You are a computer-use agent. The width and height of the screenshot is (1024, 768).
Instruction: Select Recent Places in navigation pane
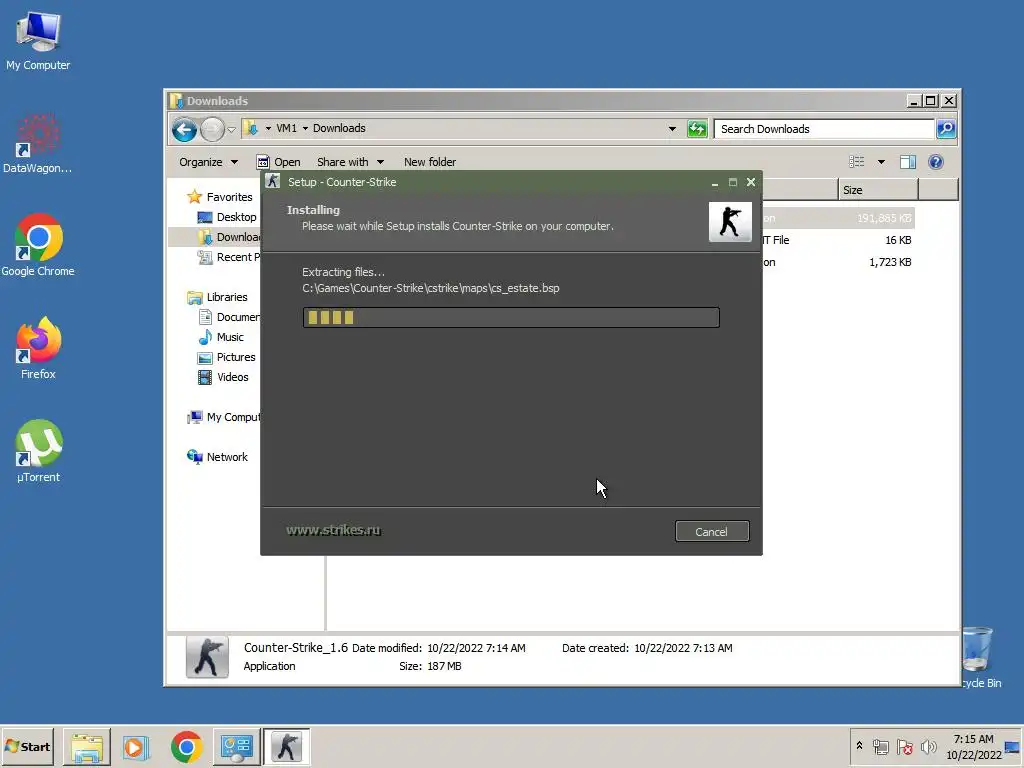(x=227, y=257)
